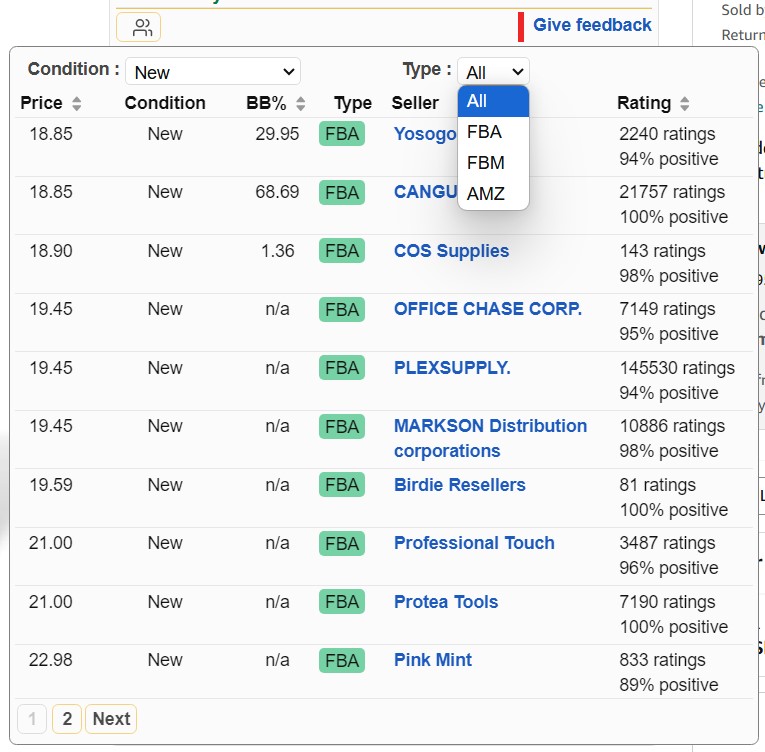Open Pink Mint seller link
This screenshot has height=752, width=765.
433,660
